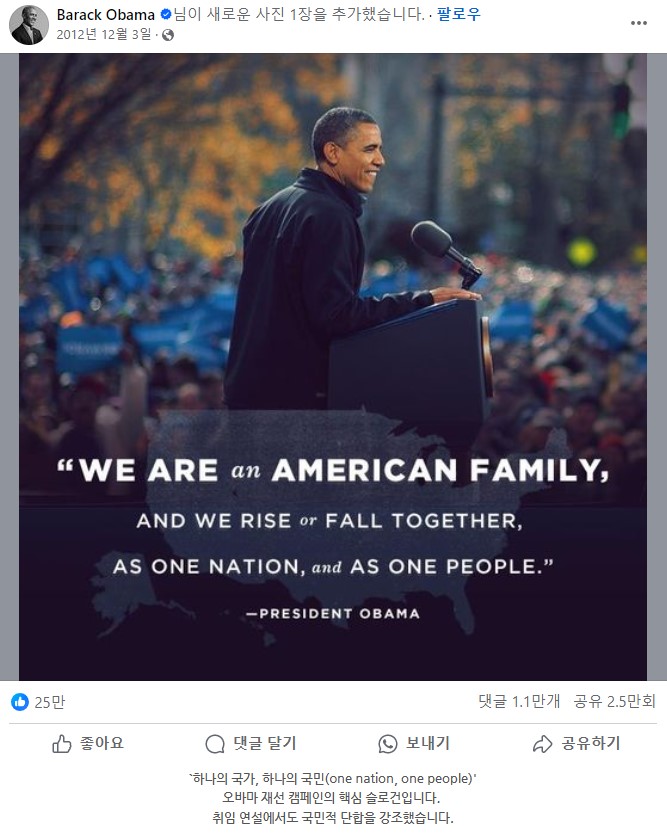667x840 pixels.
Task: Click the globe public privacy icon
Action: [x=168, y=35]
